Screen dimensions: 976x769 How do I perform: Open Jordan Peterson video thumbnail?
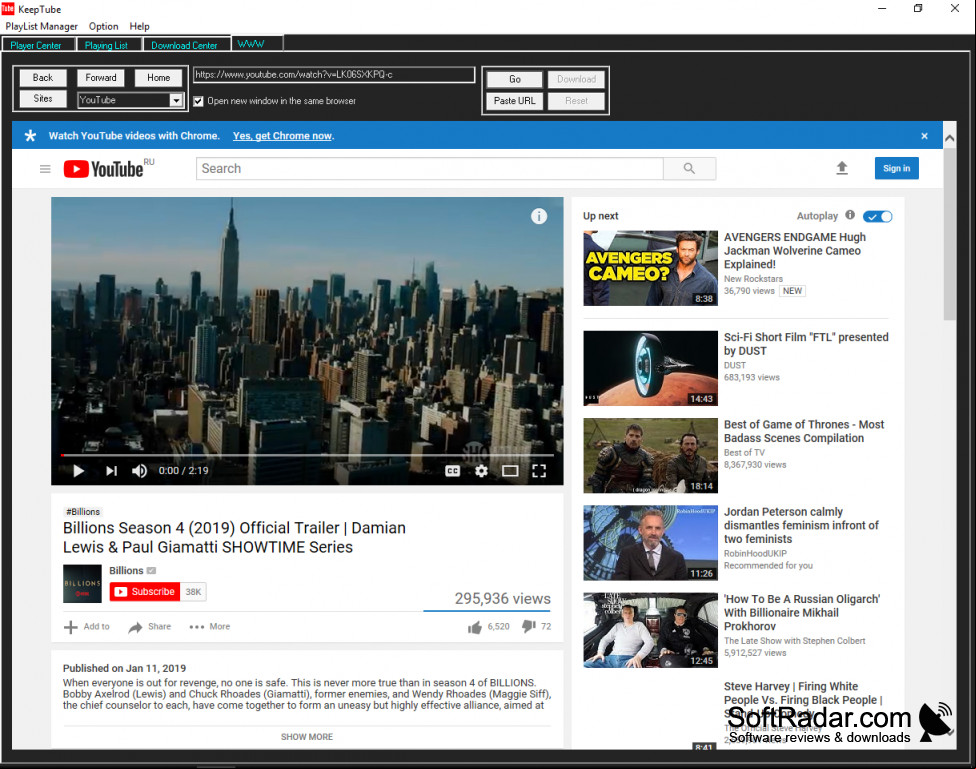(x=650, y=543)
